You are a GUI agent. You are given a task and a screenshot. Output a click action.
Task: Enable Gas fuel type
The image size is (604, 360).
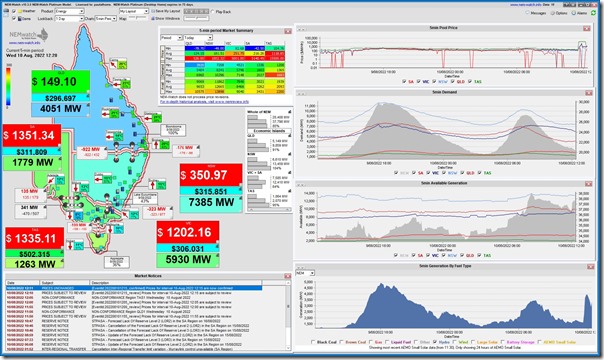(371, 342)
